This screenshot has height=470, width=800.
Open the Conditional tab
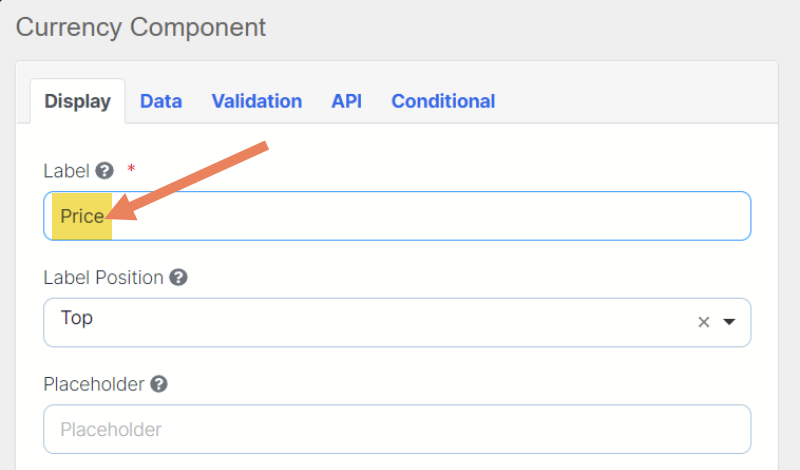(443, 101)
